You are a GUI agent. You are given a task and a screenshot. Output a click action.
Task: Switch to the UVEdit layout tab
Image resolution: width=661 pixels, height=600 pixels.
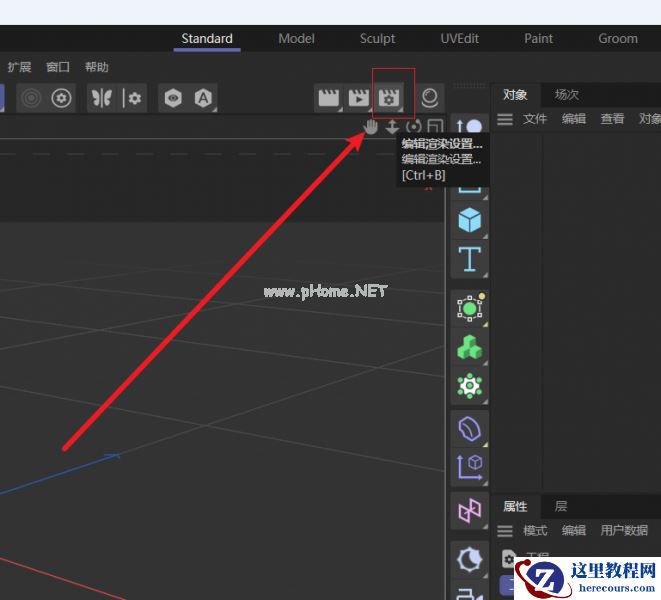(x=459, y=39)
